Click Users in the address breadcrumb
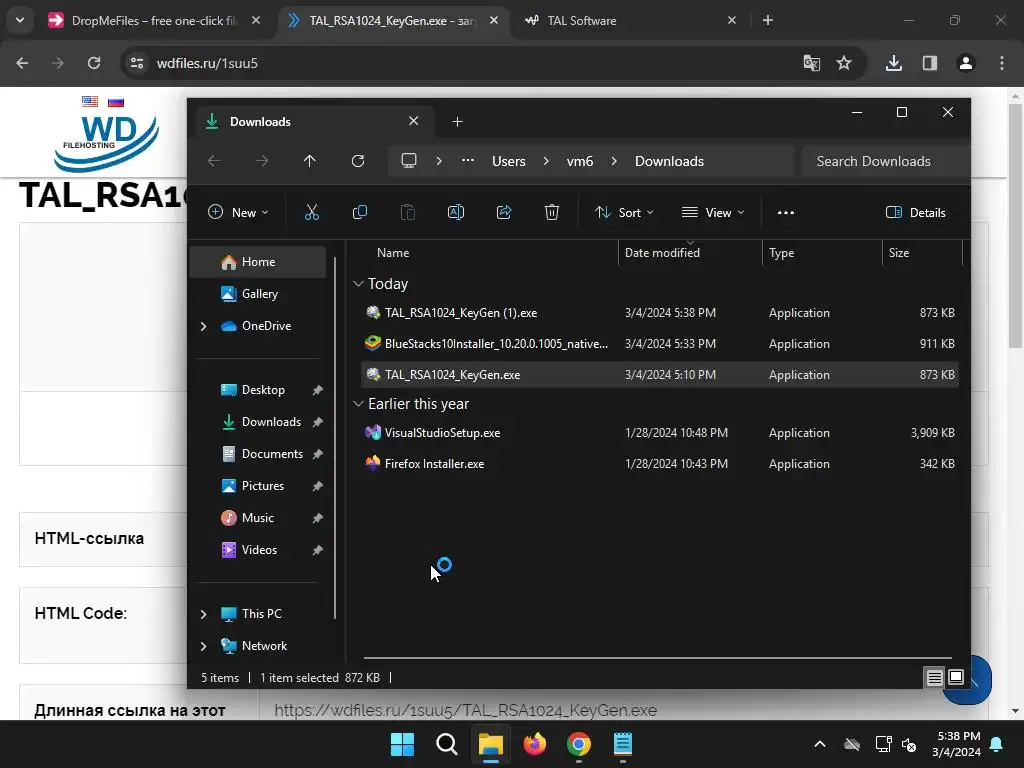1024x768 pixels. click(509, 161)
